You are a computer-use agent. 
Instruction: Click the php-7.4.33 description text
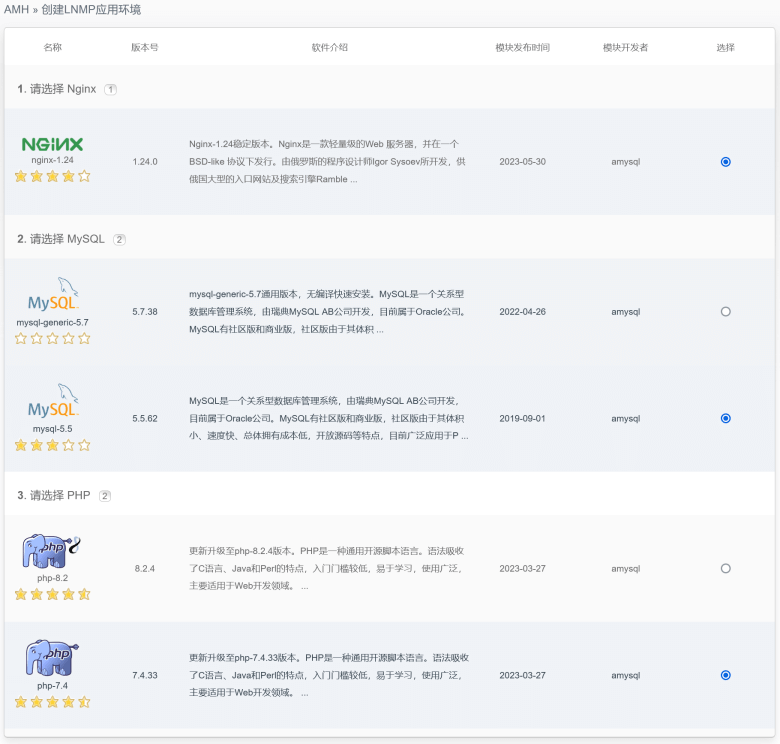pos(329,675)
